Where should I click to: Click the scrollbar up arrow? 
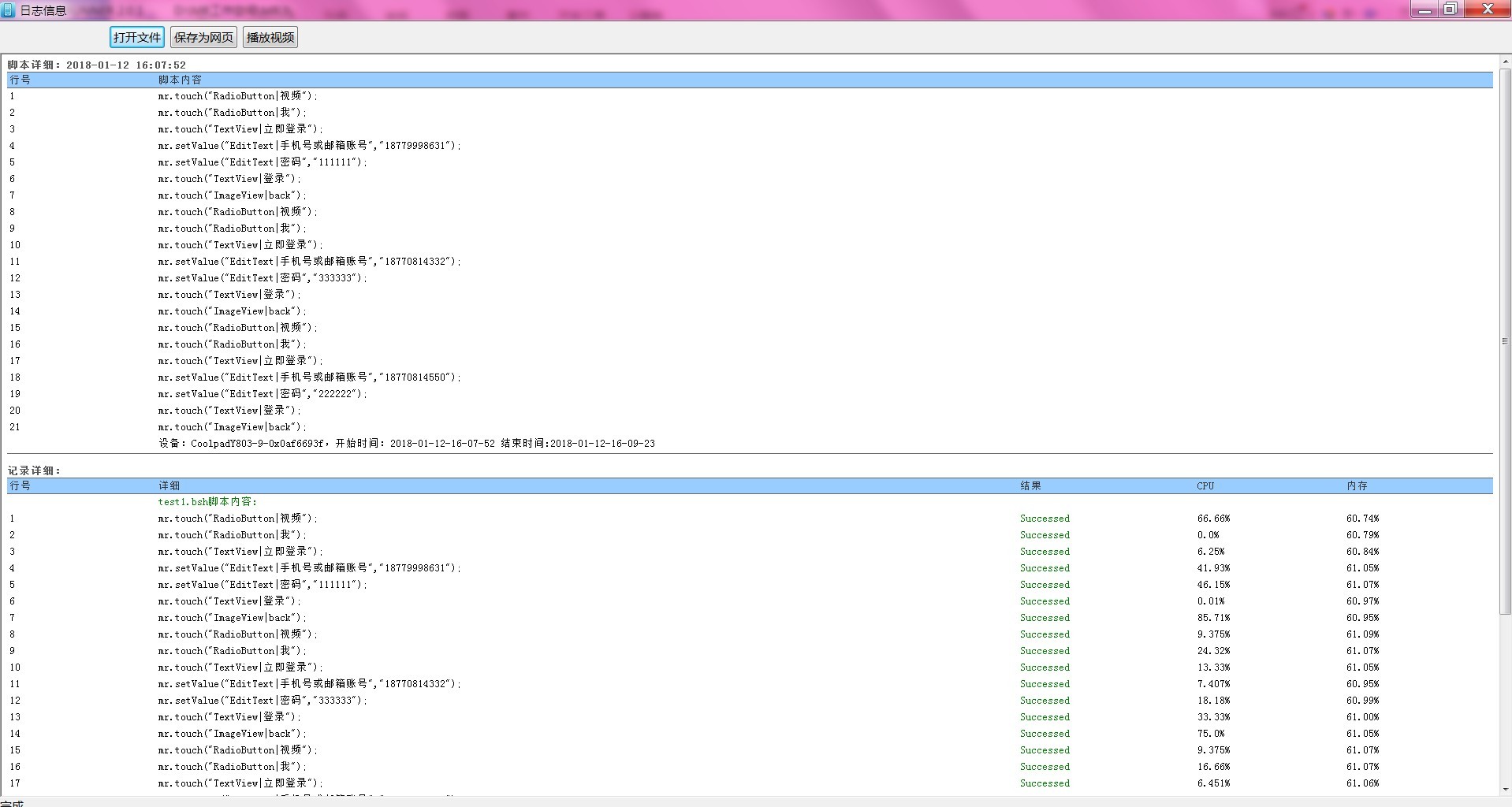coord(1505,61)
